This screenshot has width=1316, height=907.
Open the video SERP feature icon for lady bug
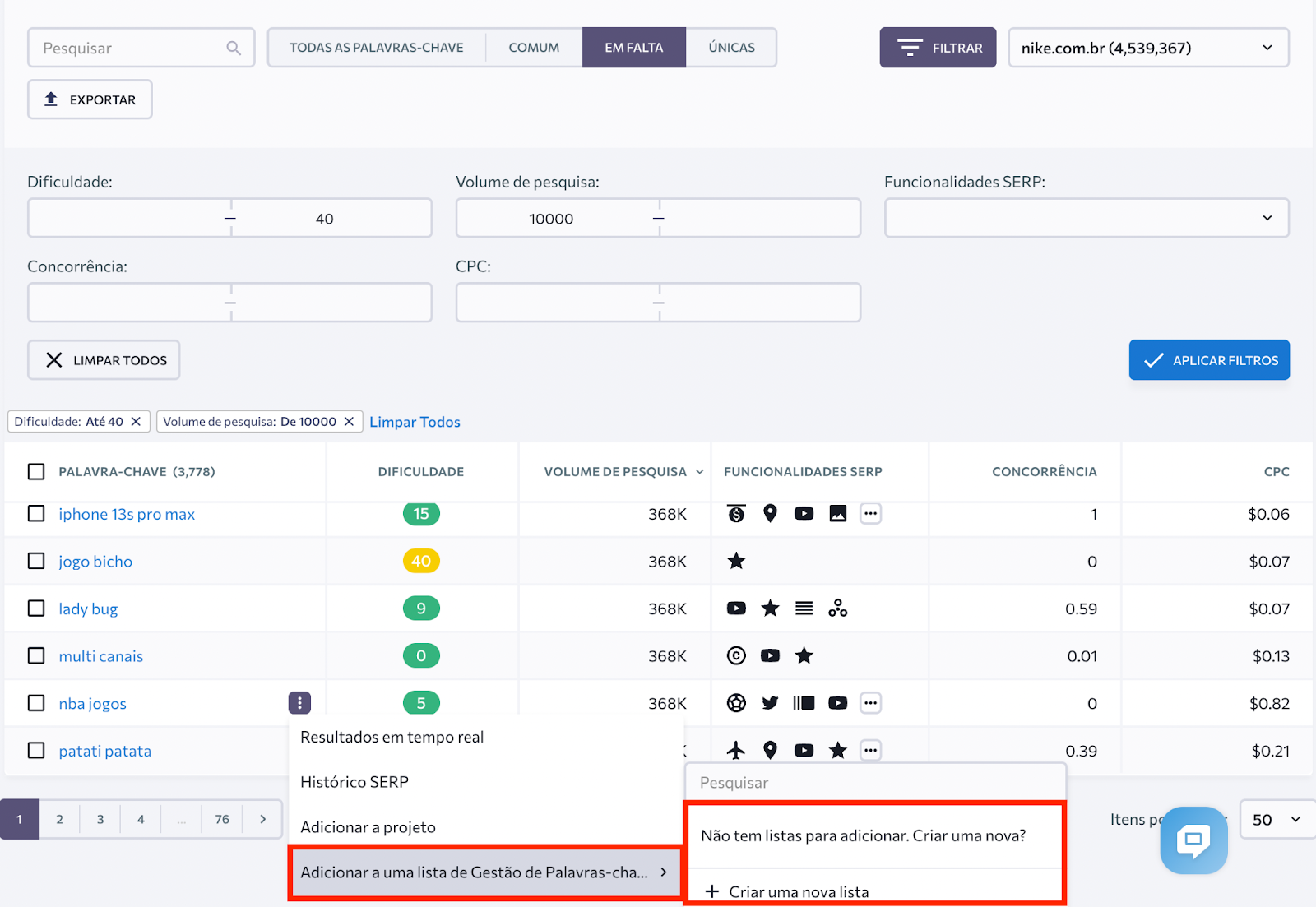(x=736, y=609)
